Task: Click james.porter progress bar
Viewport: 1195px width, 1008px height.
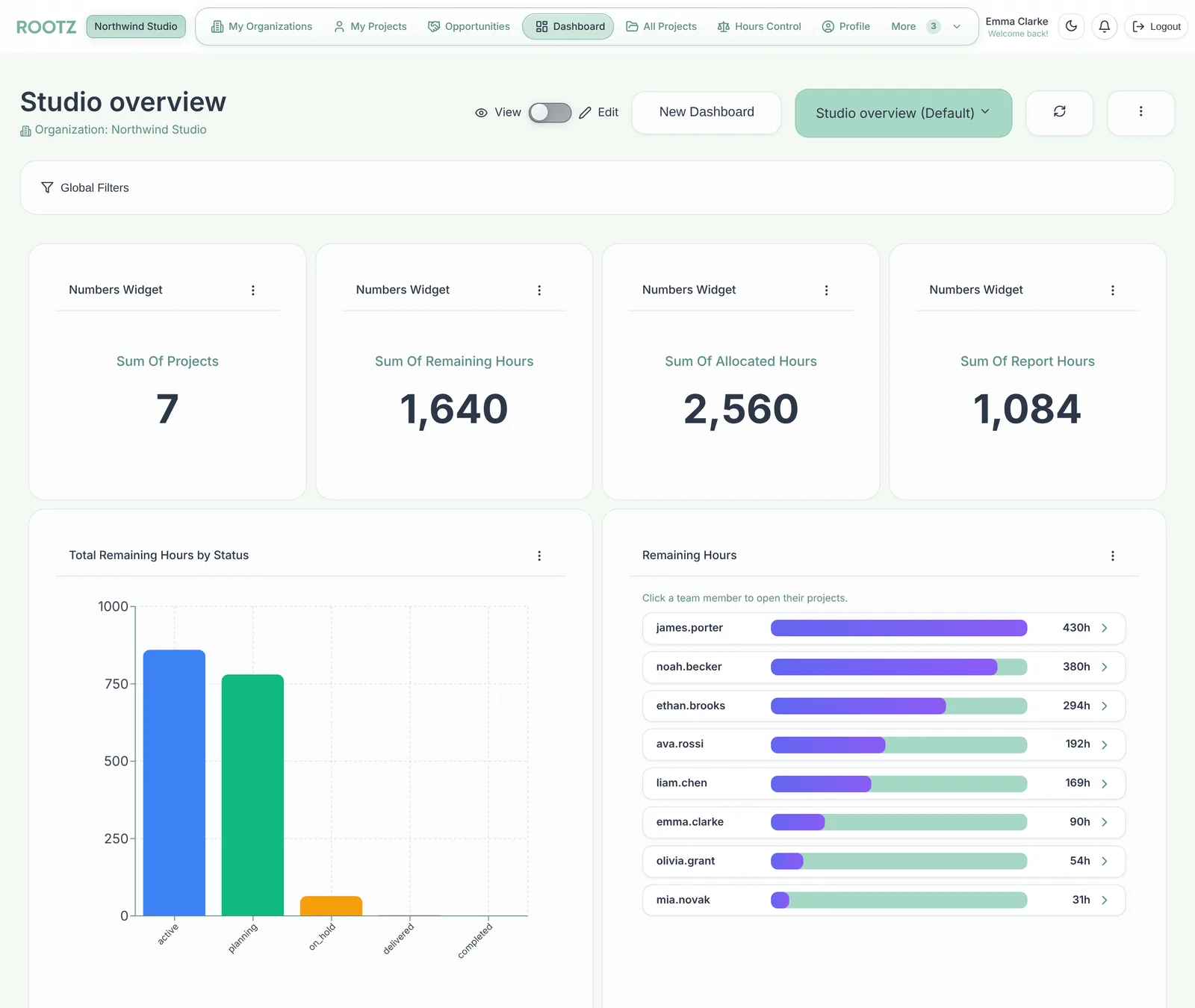Action: 898,628
